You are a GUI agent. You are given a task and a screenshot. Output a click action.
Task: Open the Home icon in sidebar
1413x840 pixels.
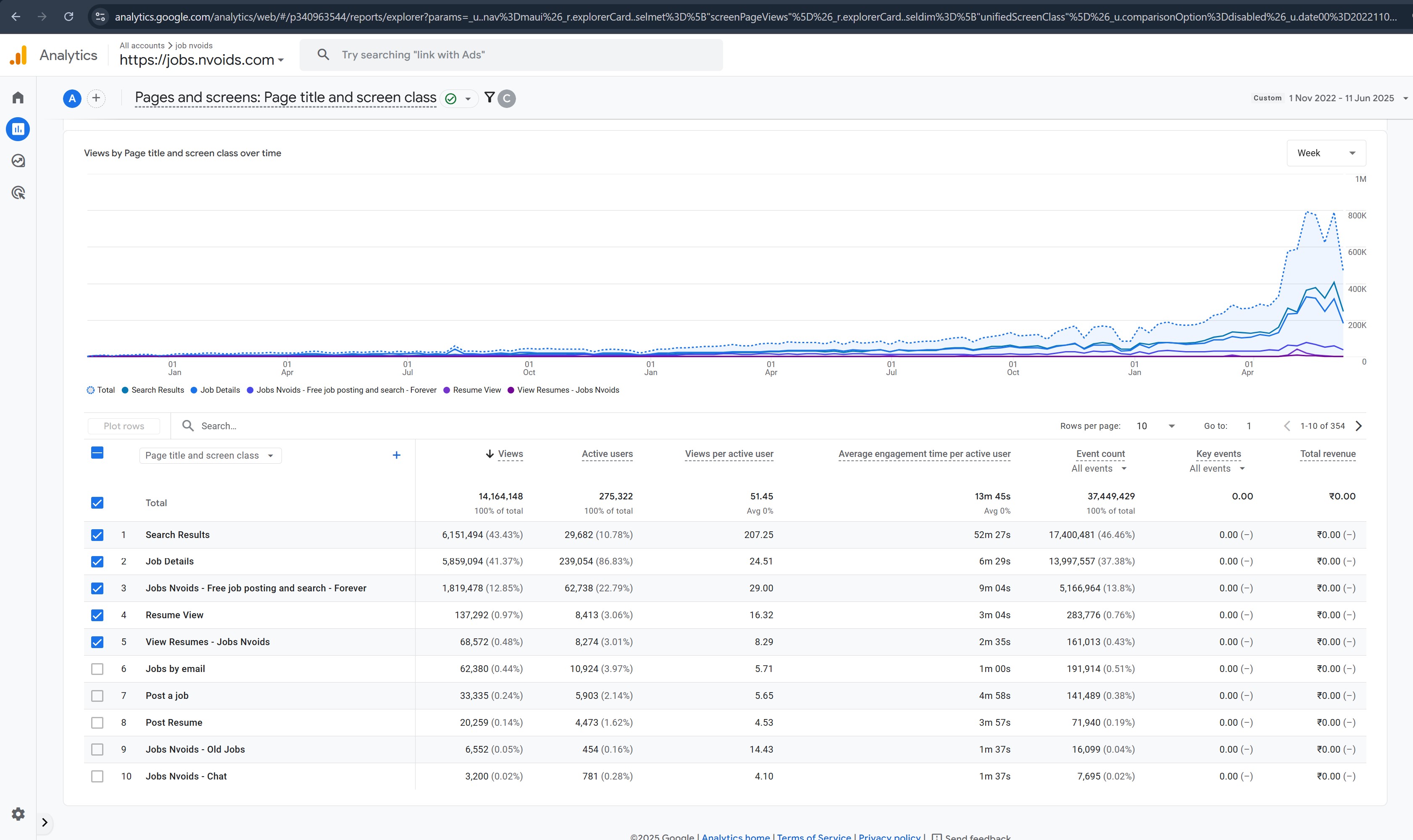[x=18, y=97]
